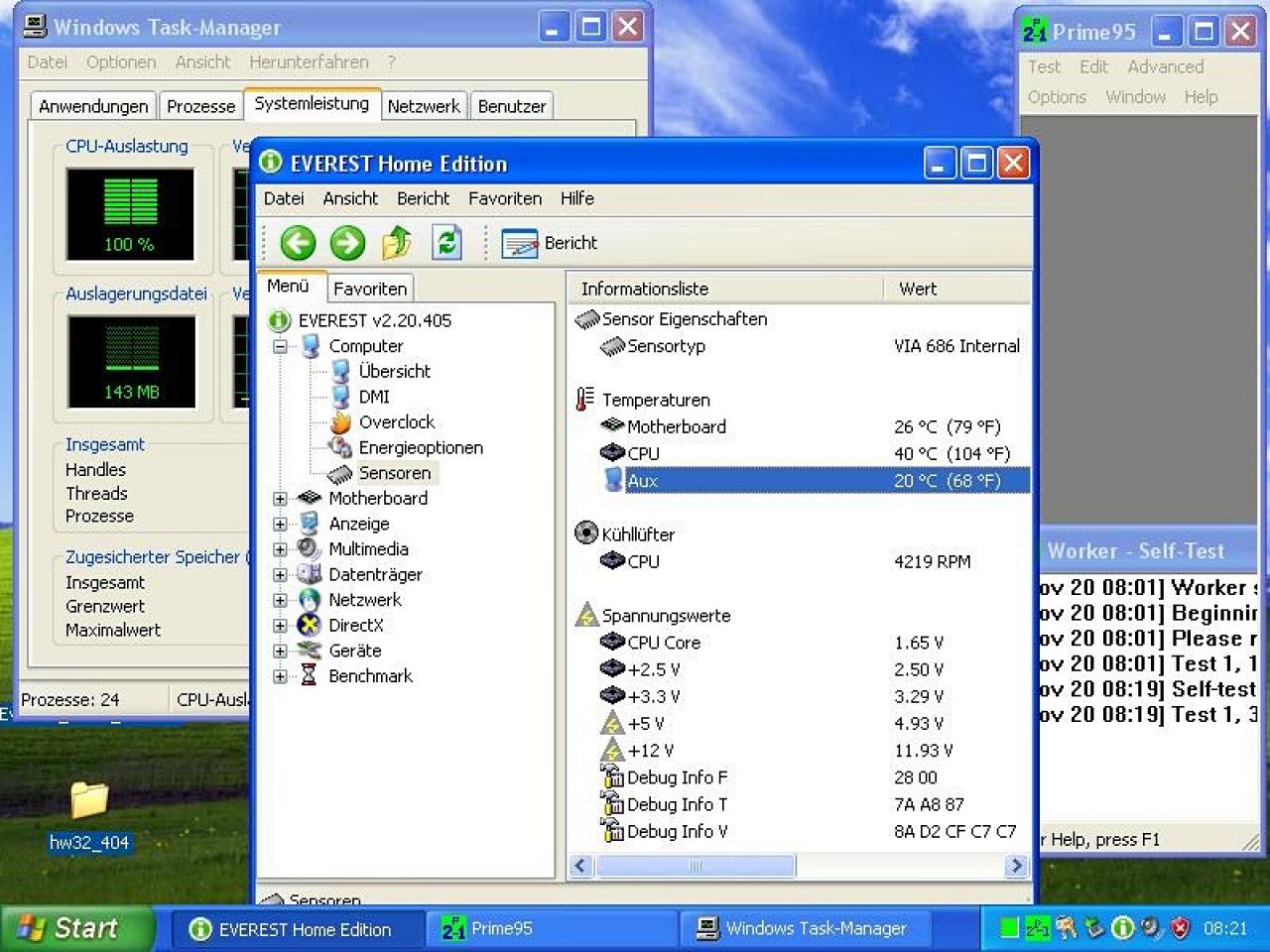Open the Favoriten menu in EVEREST
Screen dimensions: 1270x952
pos(505,198)
